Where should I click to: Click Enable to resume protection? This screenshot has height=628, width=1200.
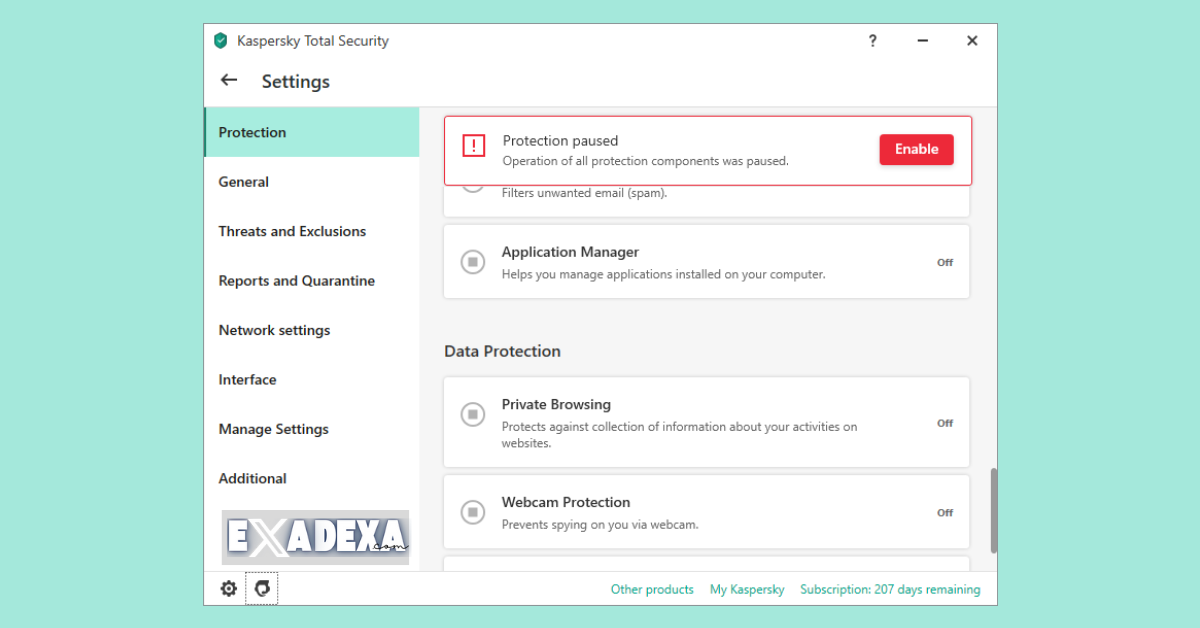tap(916, 149)
